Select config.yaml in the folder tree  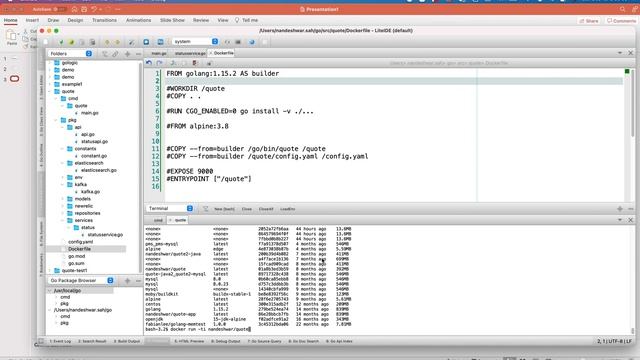point(80,242)
